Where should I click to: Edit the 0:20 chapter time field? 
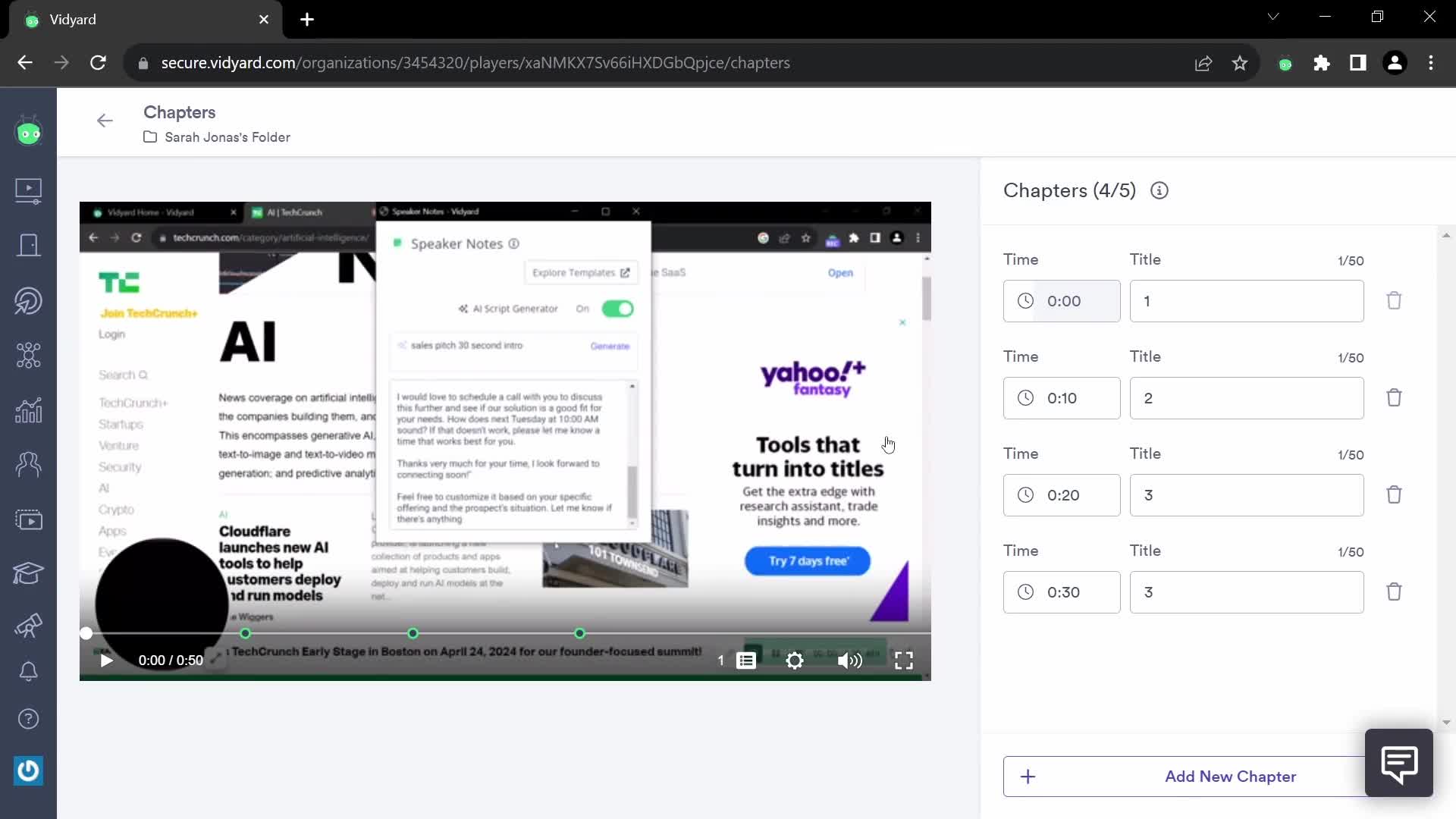(1062, 495)
